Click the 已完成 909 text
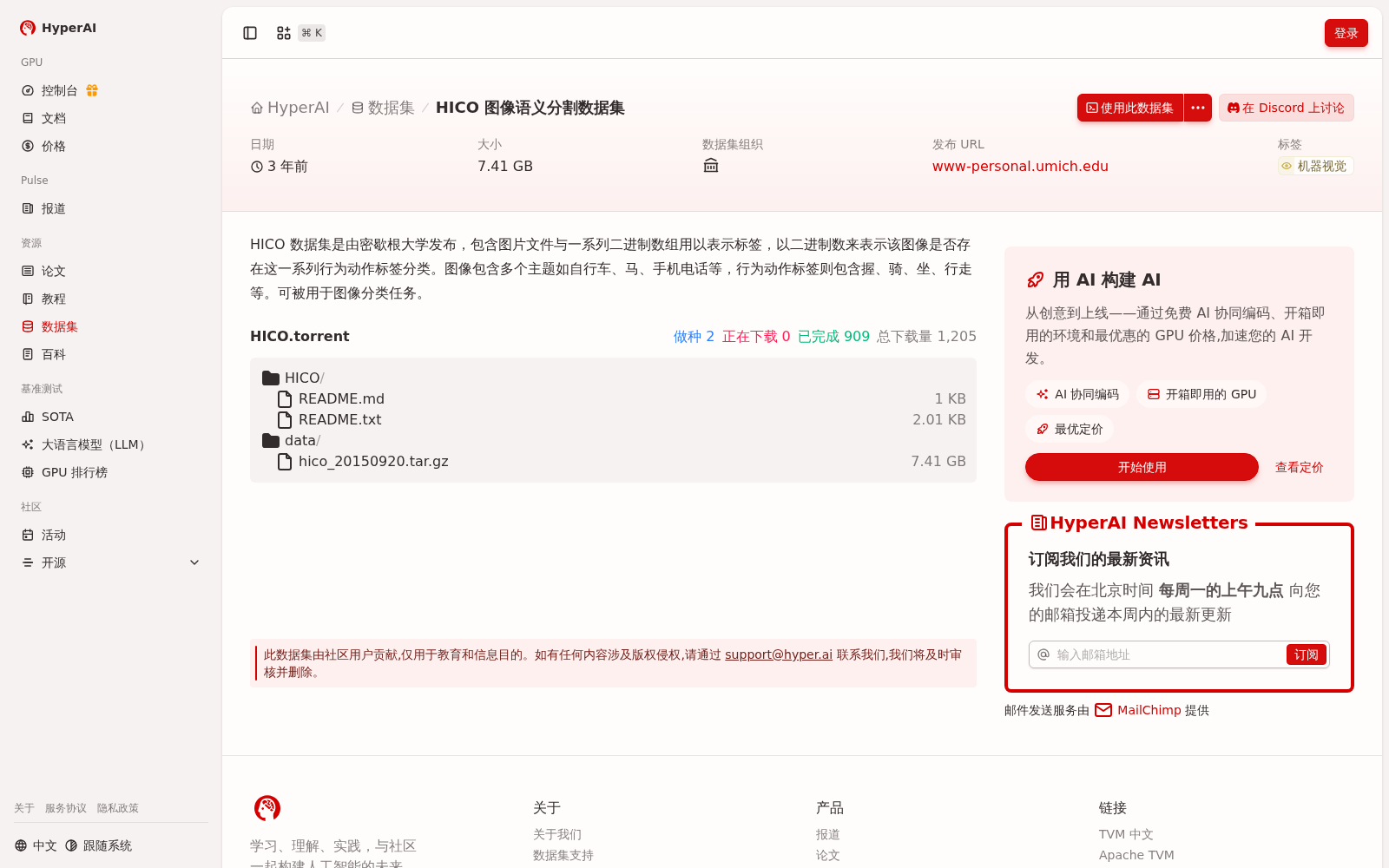Viewport: 1389px width, 868px height. (x=833, y=336)
